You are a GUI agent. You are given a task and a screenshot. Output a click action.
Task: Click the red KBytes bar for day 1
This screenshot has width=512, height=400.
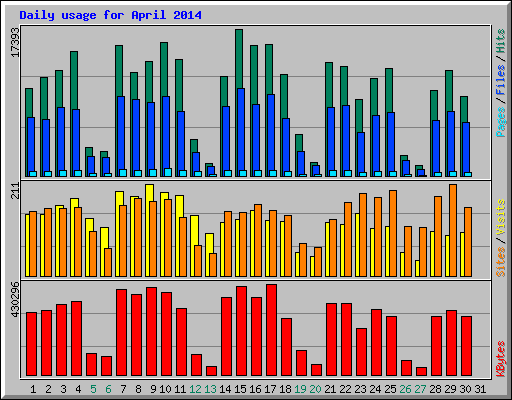[31, 344]
